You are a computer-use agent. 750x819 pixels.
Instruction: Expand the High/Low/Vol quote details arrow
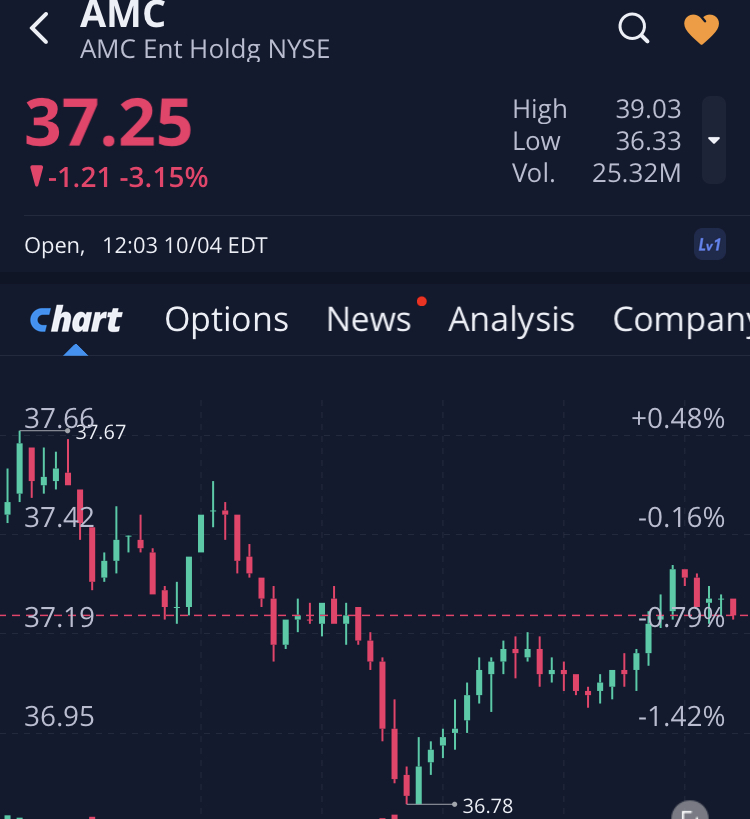coord(714,141)
